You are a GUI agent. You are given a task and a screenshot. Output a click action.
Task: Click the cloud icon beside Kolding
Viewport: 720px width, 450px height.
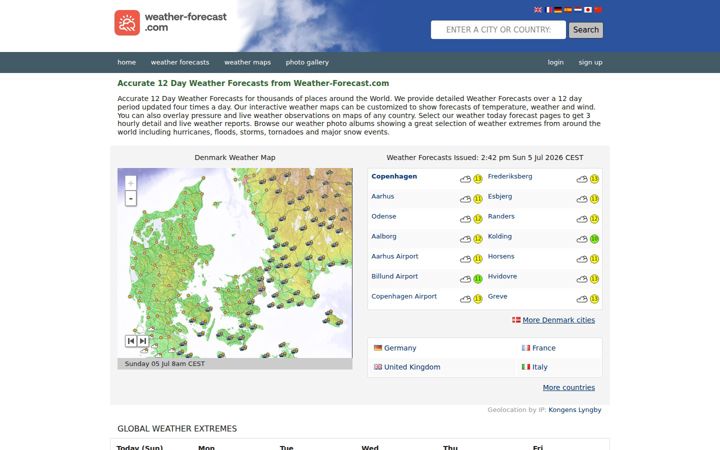(582, 239)
